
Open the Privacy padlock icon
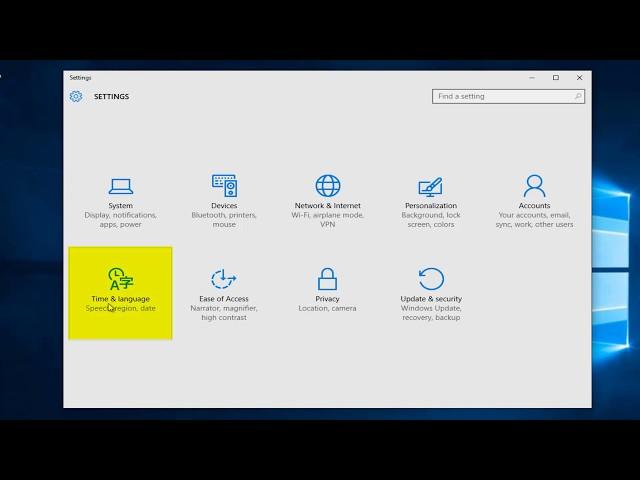click(327, 279)
